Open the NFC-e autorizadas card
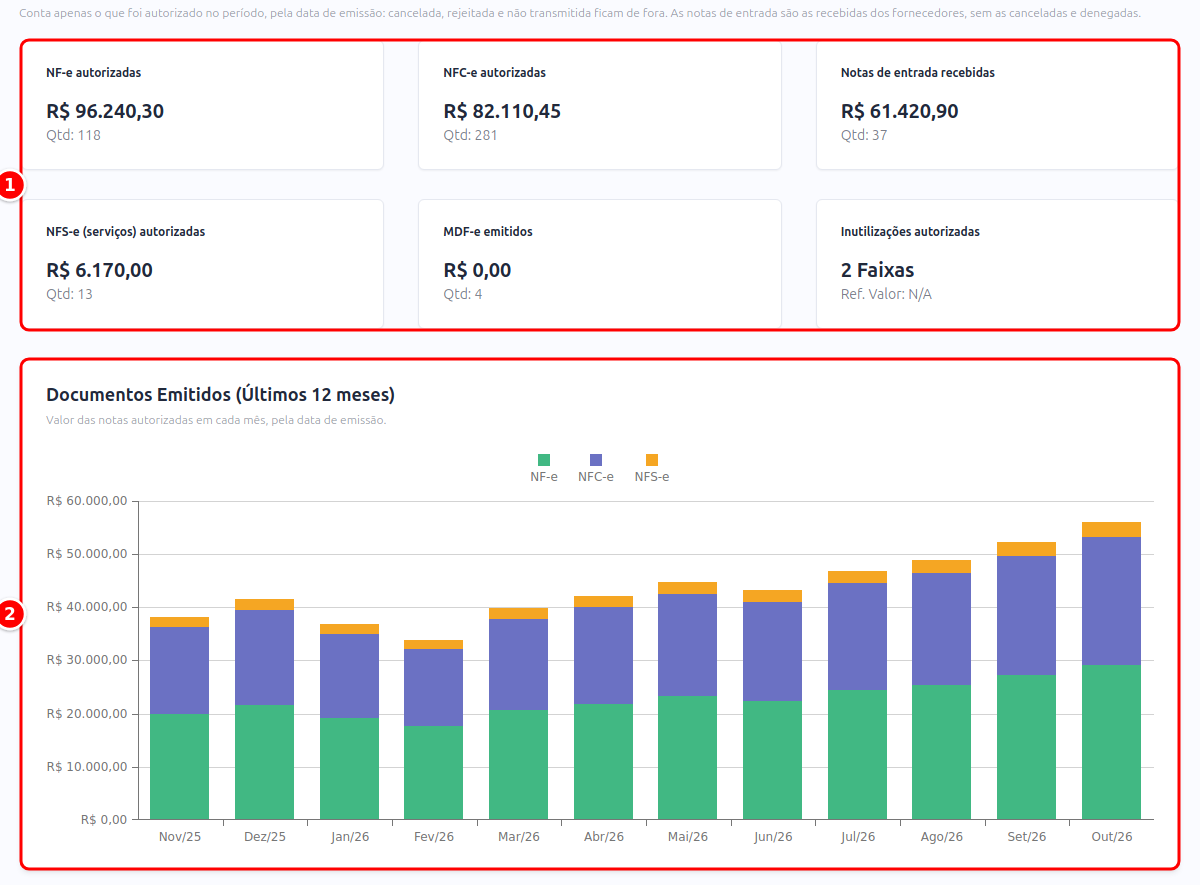This screenshot has width=1200, height=885. 600,105
